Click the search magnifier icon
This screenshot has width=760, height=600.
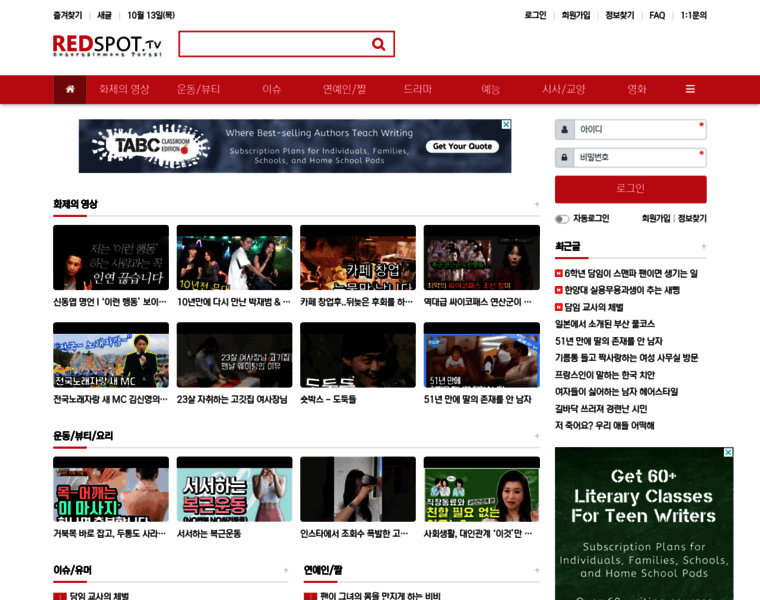(379, 44)
